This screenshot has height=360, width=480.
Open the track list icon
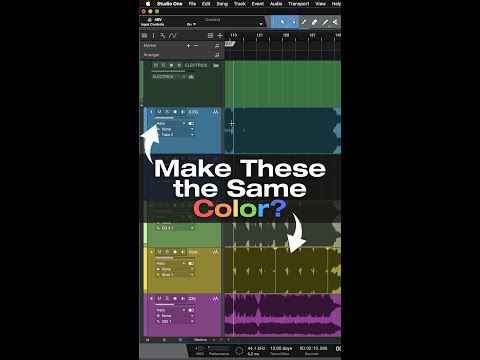click(210, 35)
